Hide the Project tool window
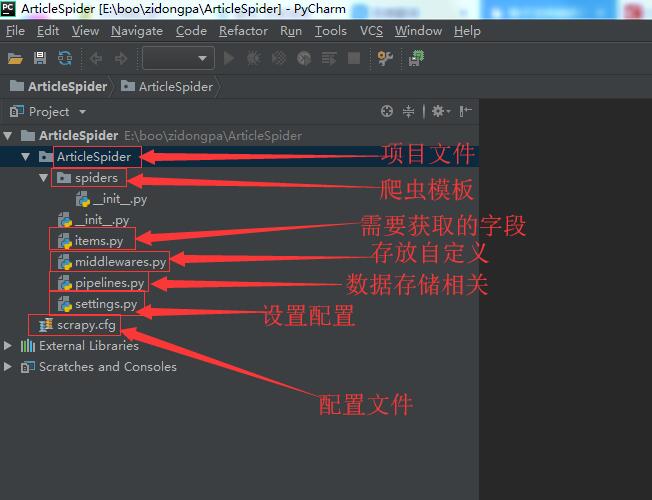The height and width of the screenshot is (500, 652). (465, 111)
